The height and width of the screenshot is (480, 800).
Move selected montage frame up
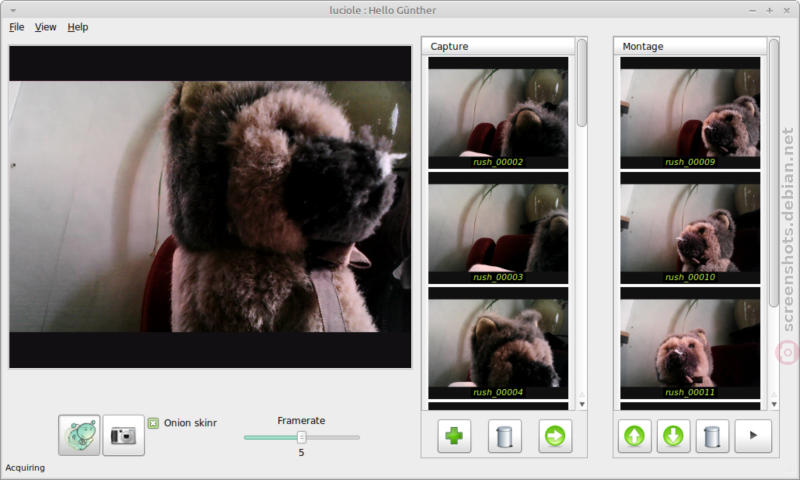pos(635,436)
